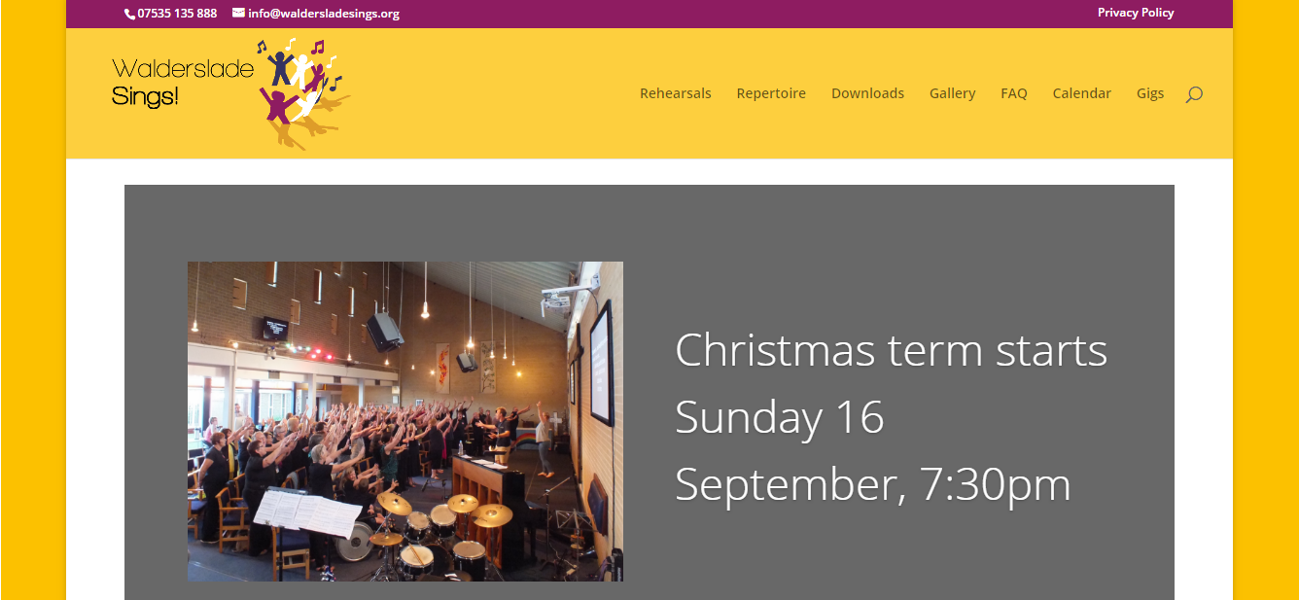Click the choir rehearsal photo
1300x600 pixels.
click(x=405, y=421)
